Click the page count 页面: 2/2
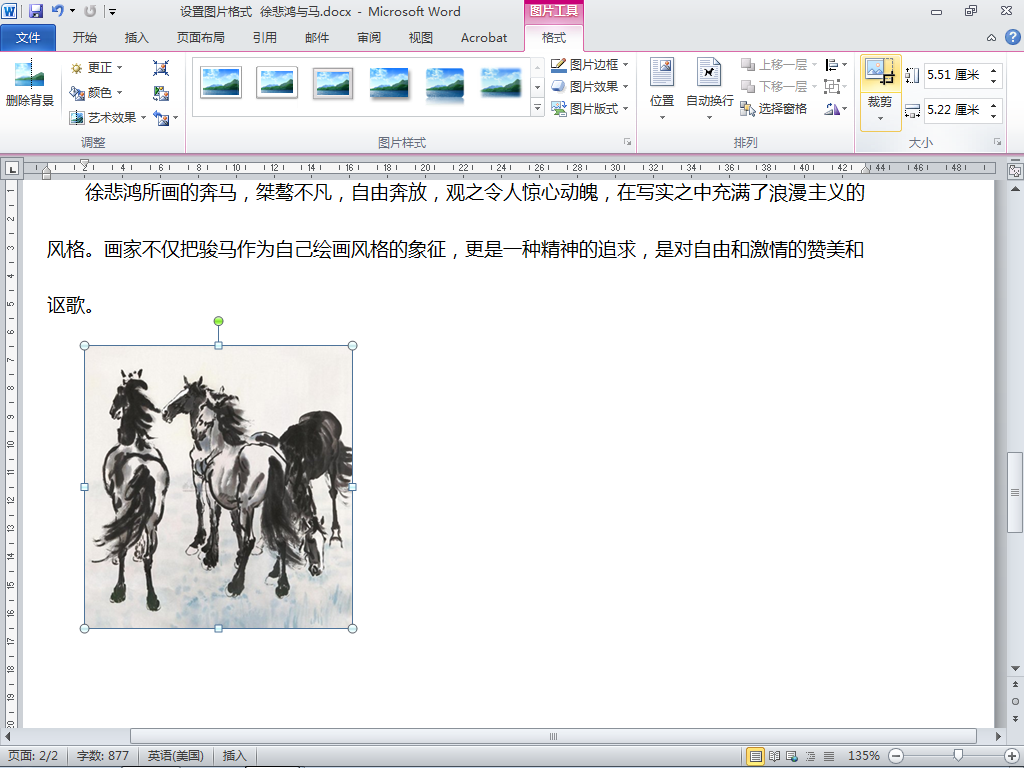Screen dimensions: 1024x768 point(33,756)
